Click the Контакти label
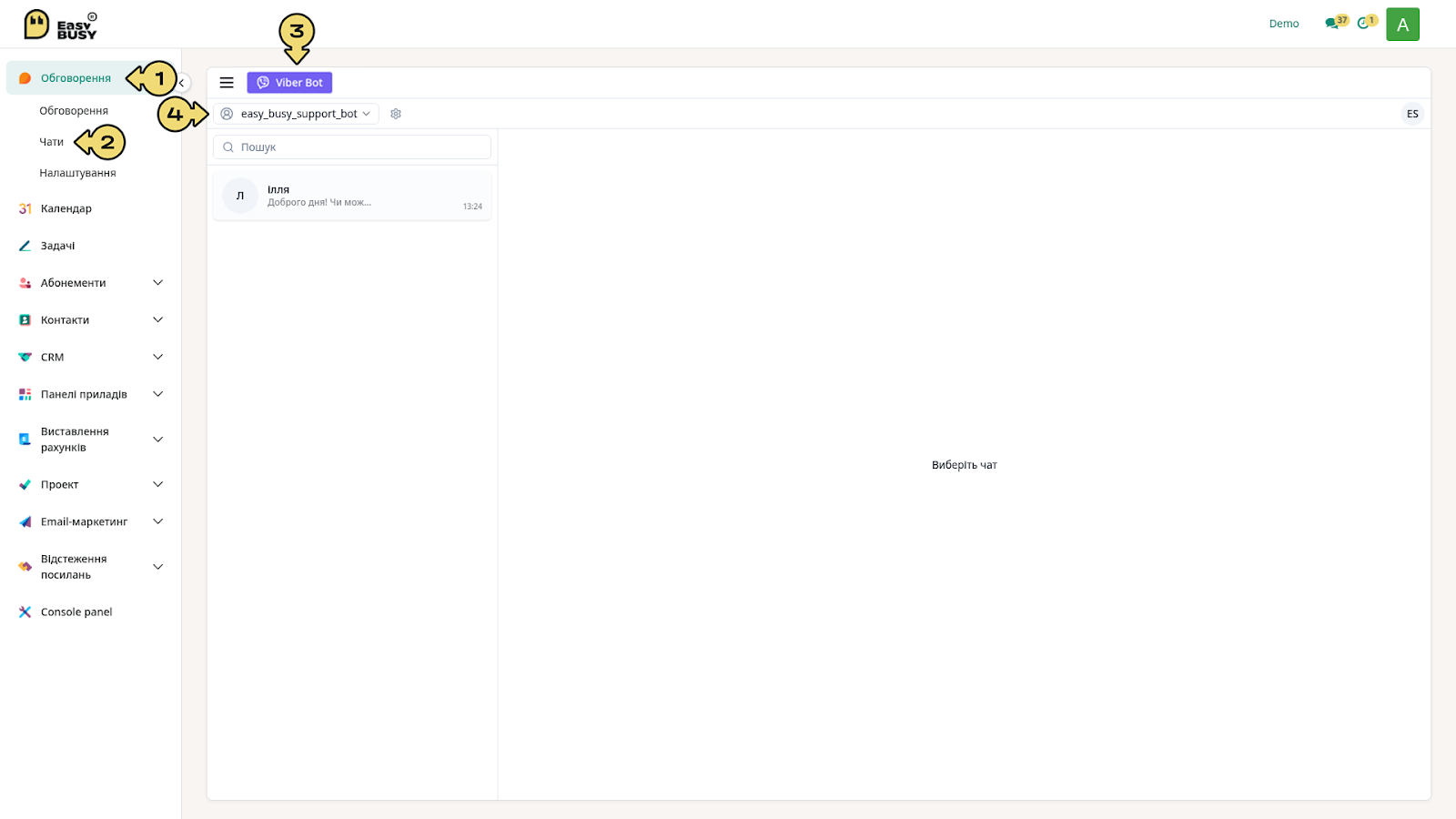The height and width of the screenshot is (819, 1456). [x=65, y=320]
